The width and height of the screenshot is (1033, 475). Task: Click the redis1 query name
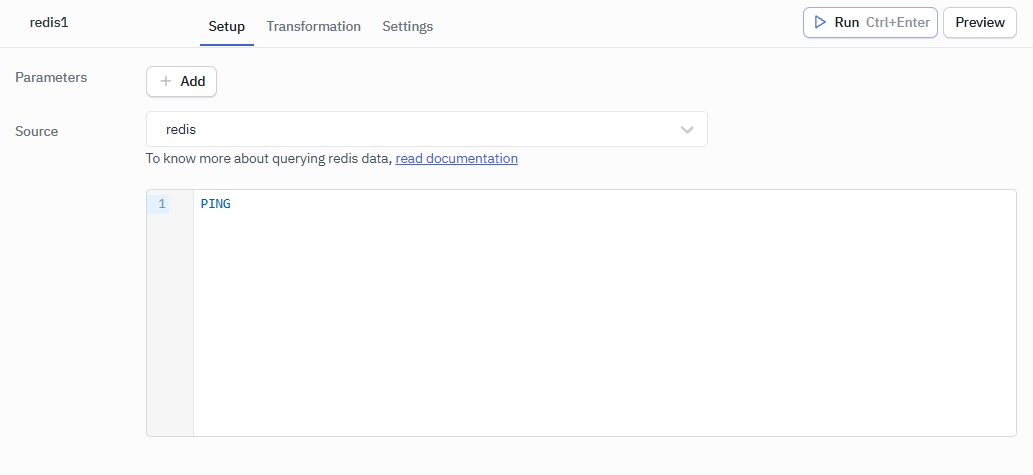tap(49, 22)
